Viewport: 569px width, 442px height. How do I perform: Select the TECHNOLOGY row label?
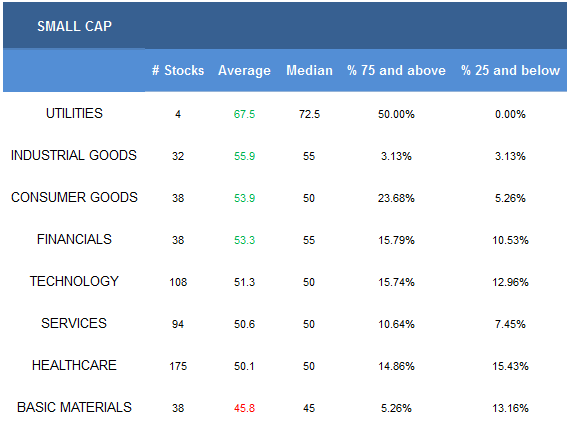[x=74, y=281]
